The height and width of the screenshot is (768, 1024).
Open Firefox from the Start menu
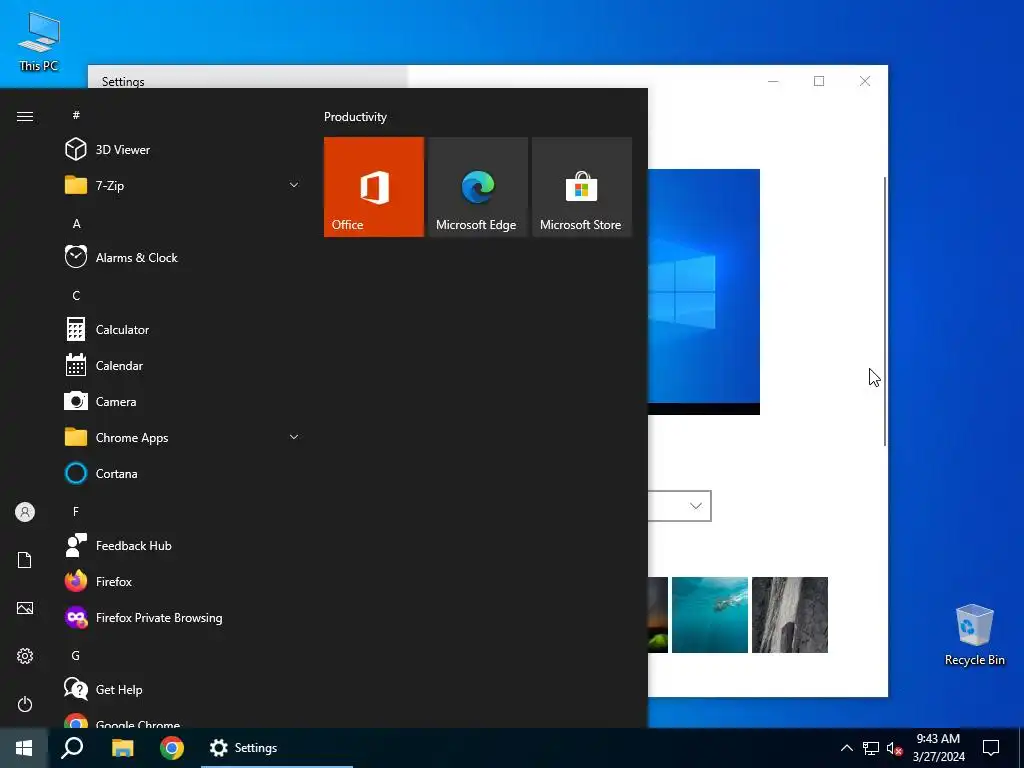coord(183,581)
